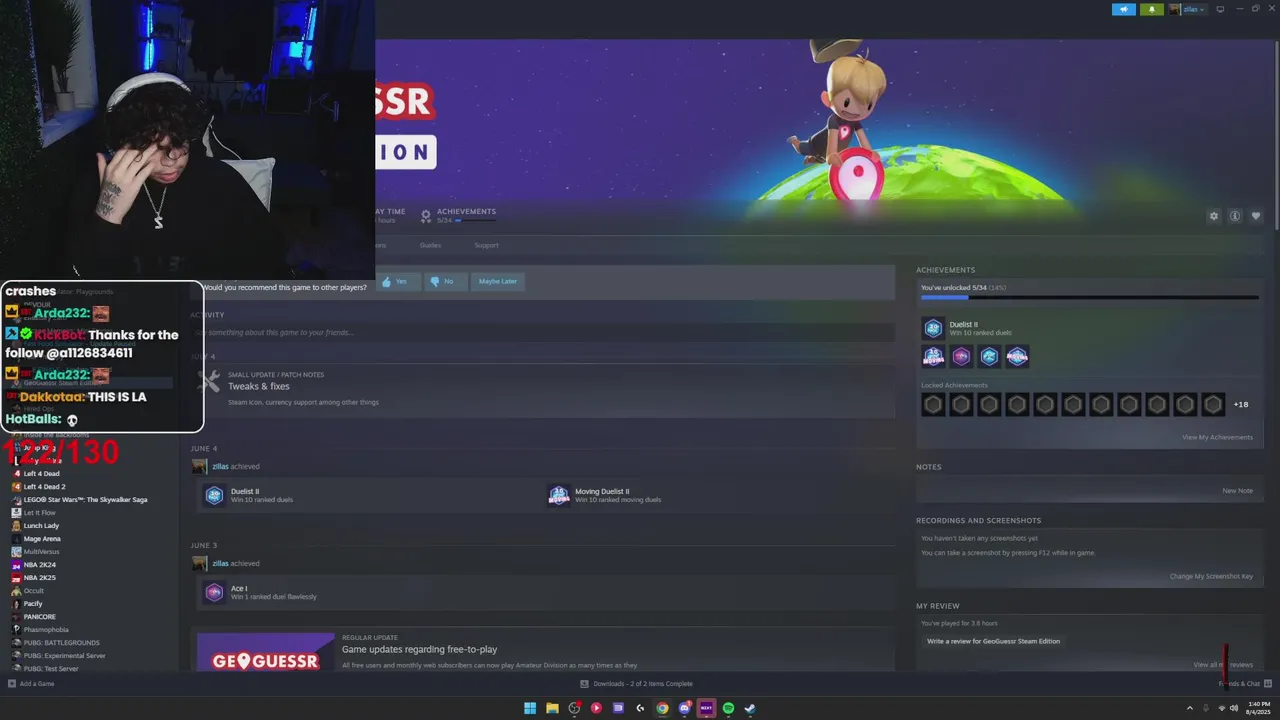Open the Moving Duelist II badge
Image resolution: width=1280 pixels, height=720 pixels.
pos(559,495)
